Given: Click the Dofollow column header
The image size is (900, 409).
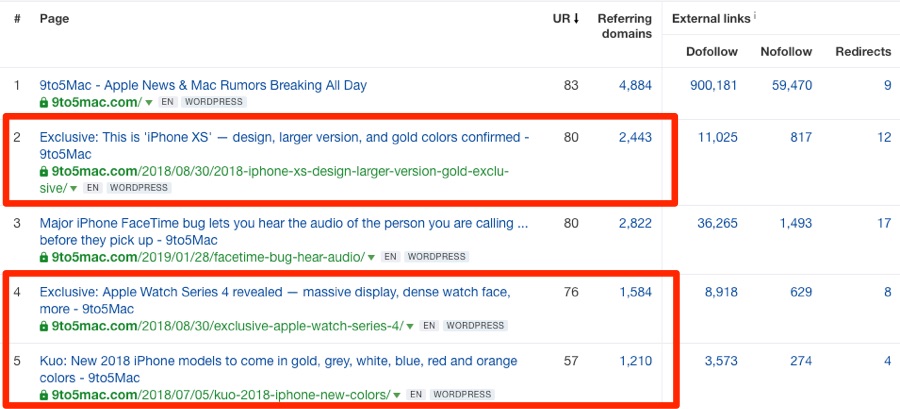Looking at the screenshot, I should tap(712, 52).
